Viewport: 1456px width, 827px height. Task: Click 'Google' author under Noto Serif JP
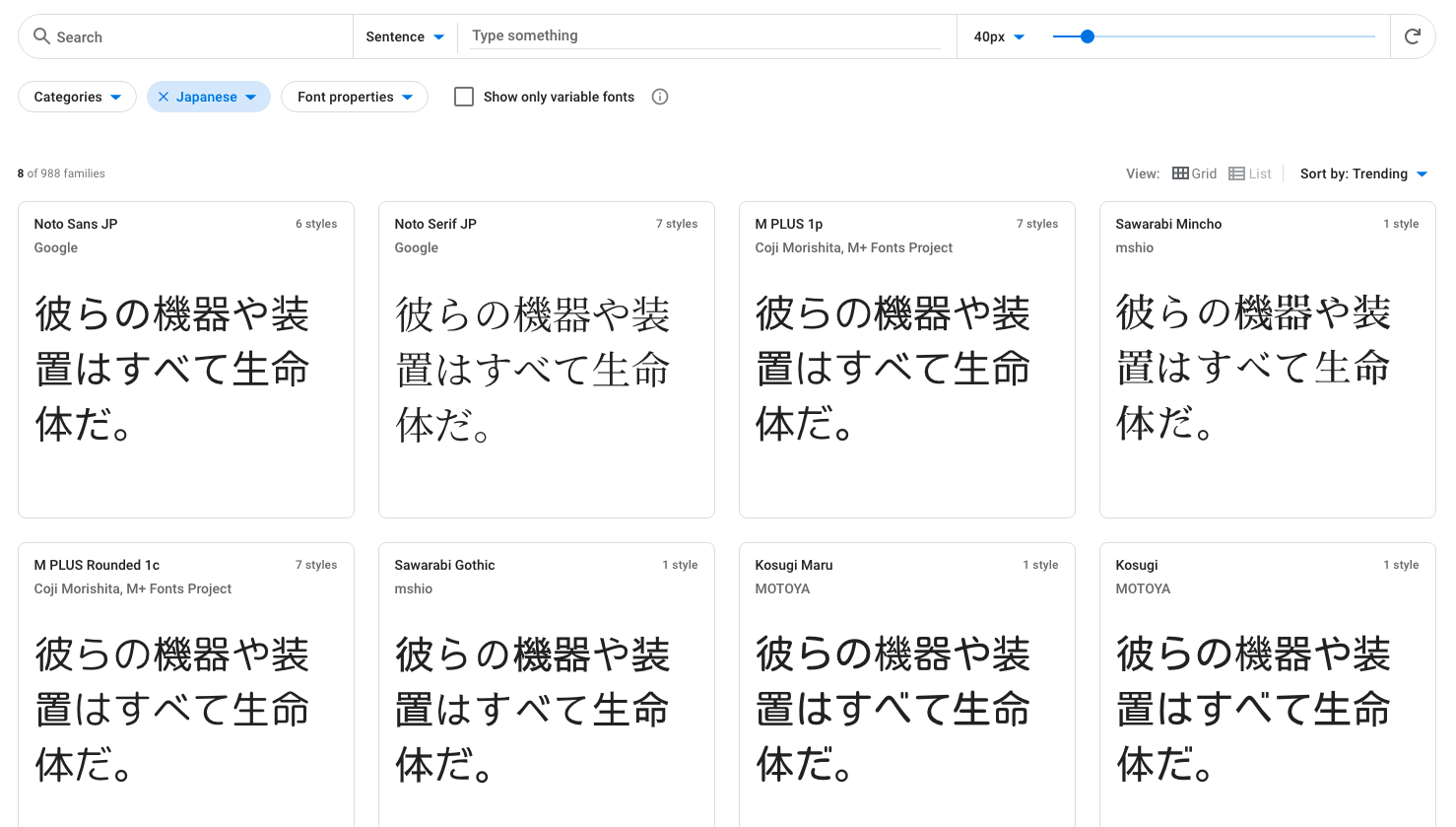click(417, 247)
